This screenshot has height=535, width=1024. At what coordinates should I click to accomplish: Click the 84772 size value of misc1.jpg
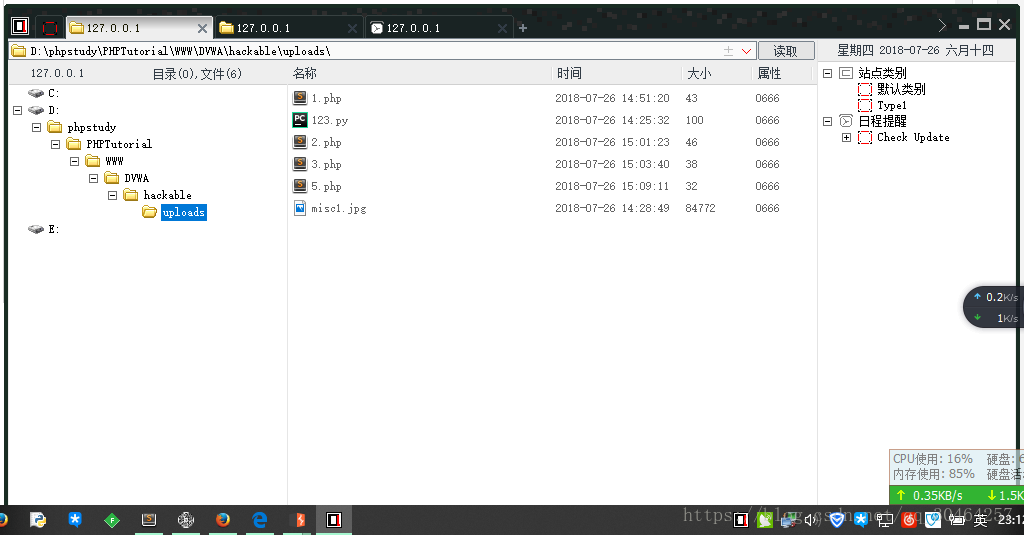tap(700, 208)
